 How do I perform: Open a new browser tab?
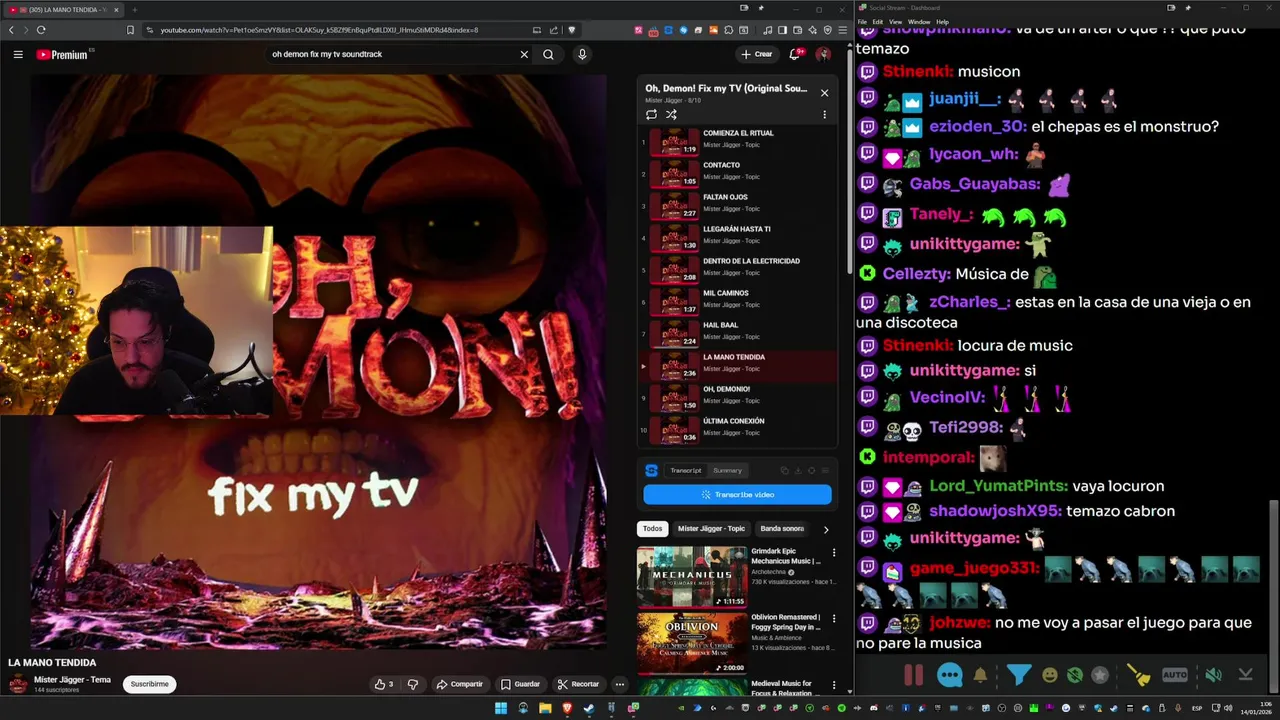pyautogui.click(x=134, y=9)
